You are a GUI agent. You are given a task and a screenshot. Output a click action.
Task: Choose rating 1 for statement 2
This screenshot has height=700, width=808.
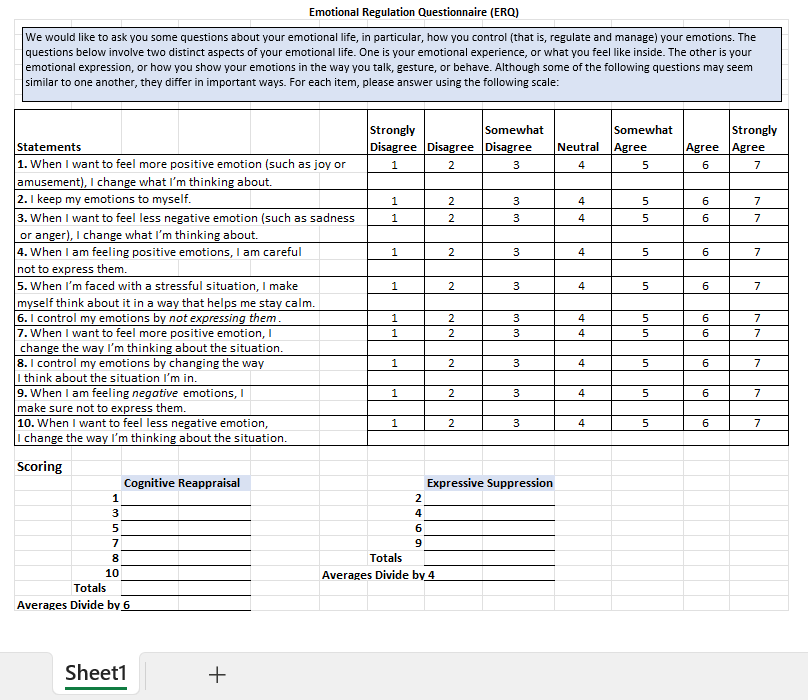[395, 201]
